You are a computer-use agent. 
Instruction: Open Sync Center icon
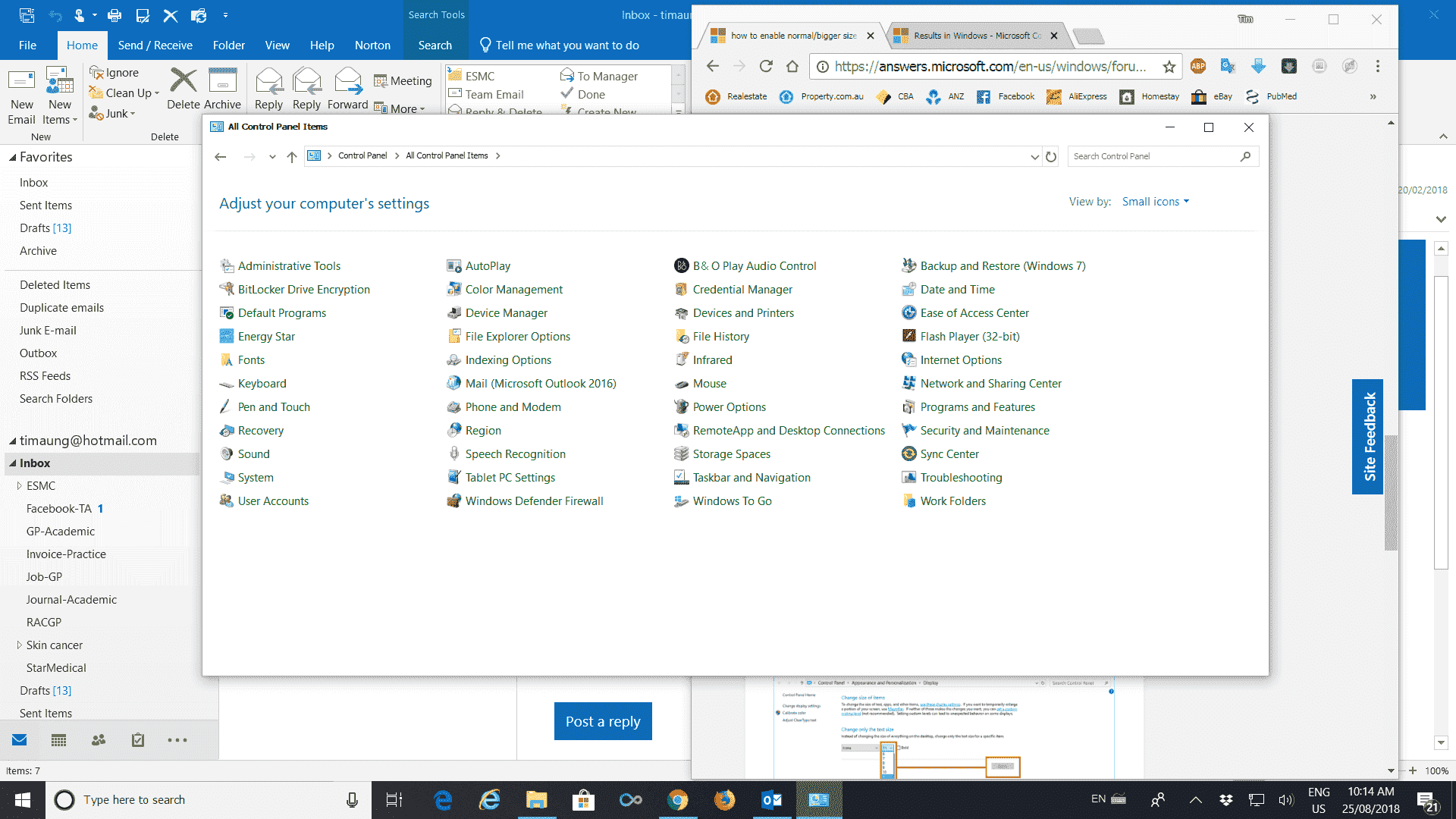(x=909, y=454)
